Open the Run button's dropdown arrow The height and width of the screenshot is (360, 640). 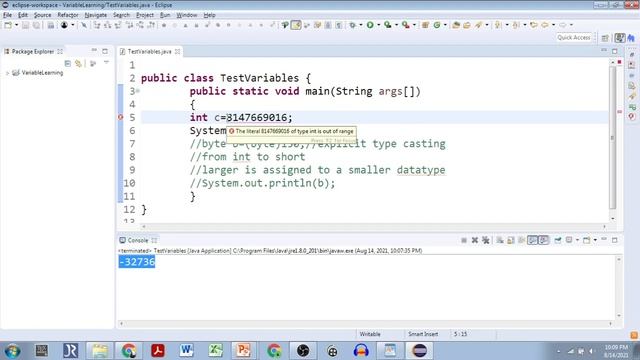point(378,25)
